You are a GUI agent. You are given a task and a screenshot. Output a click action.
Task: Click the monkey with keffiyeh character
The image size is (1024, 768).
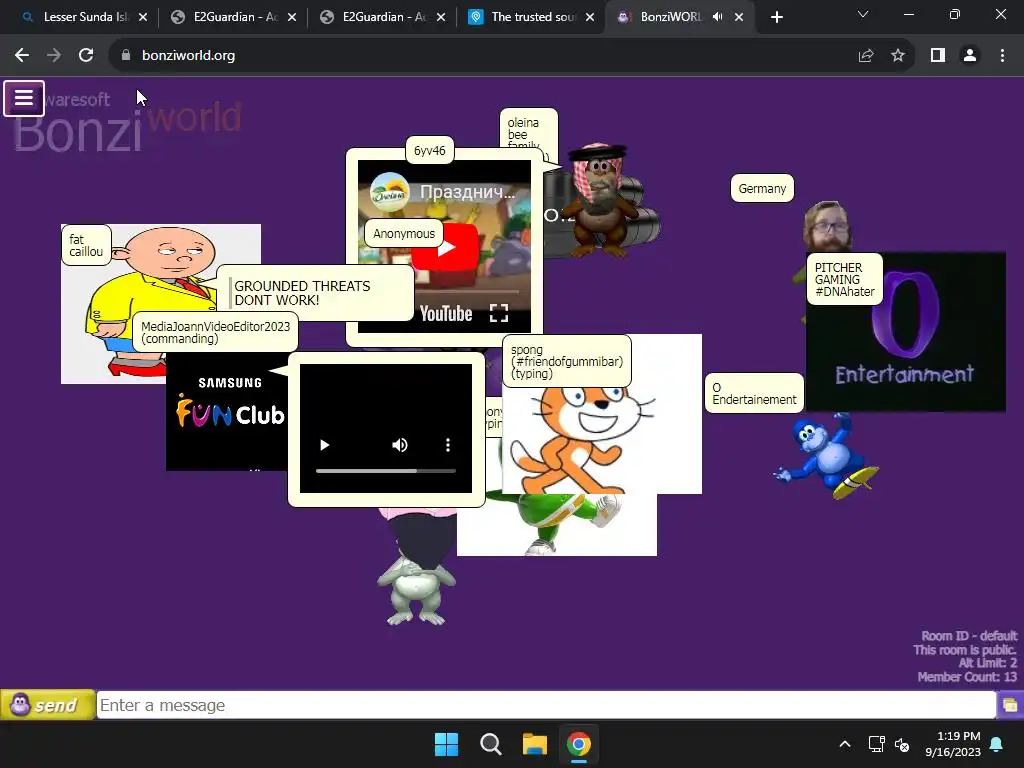point(601,199)
